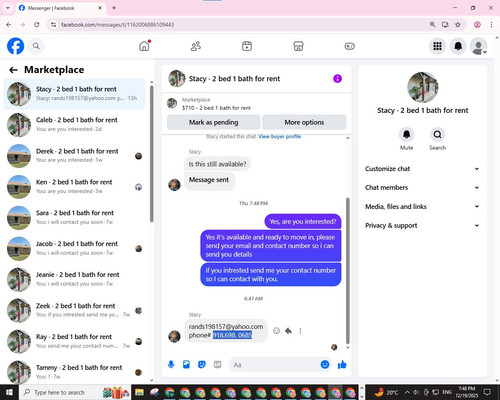Click the "Is this still available?" message
Screen dimensions: 500x400
217,164
